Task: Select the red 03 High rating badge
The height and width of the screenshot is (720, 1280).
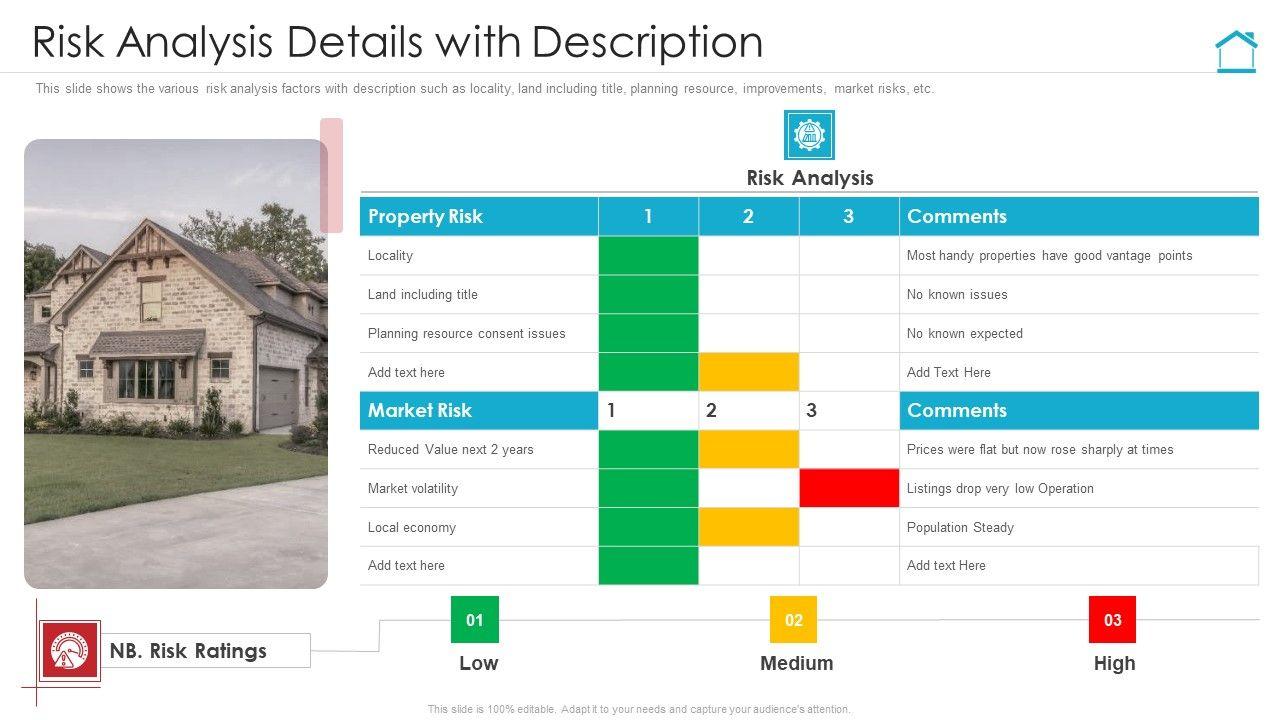Action: click(x=1112, y=620)
